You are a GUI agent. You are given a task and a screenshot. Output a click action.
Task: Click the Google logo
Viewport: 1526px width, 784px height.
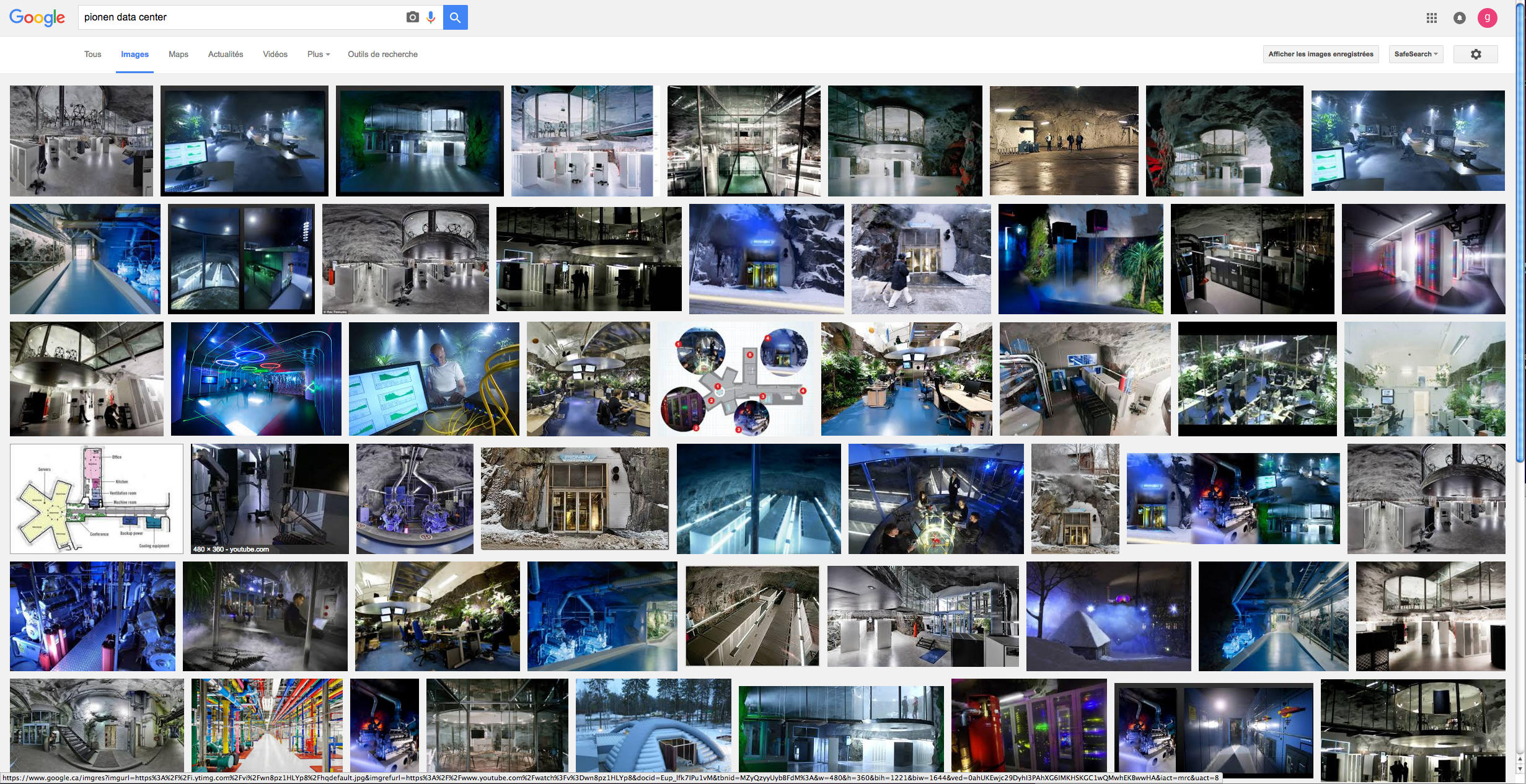(37, 17)
